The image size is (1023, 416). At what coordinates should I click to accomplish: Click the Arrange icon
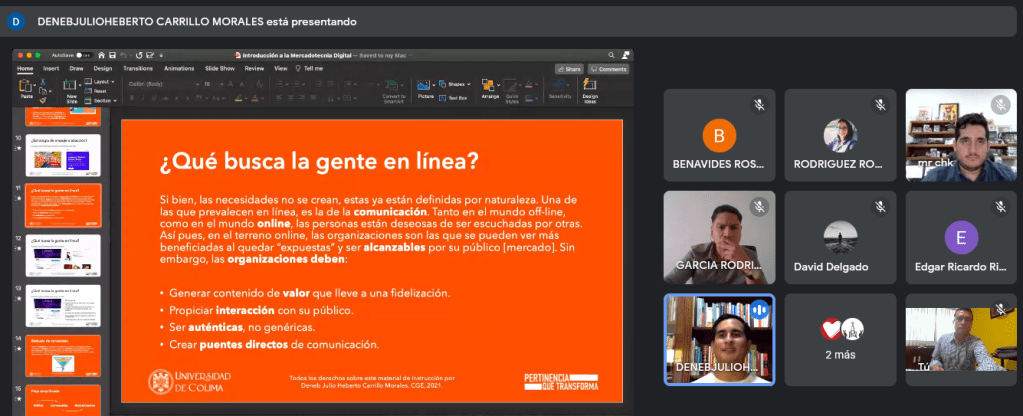point(489,88)
